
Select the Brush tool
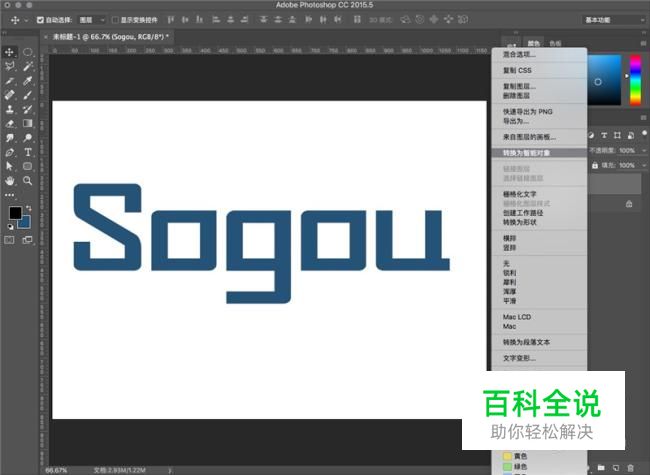pyautogui.click(x=27, y=95)
